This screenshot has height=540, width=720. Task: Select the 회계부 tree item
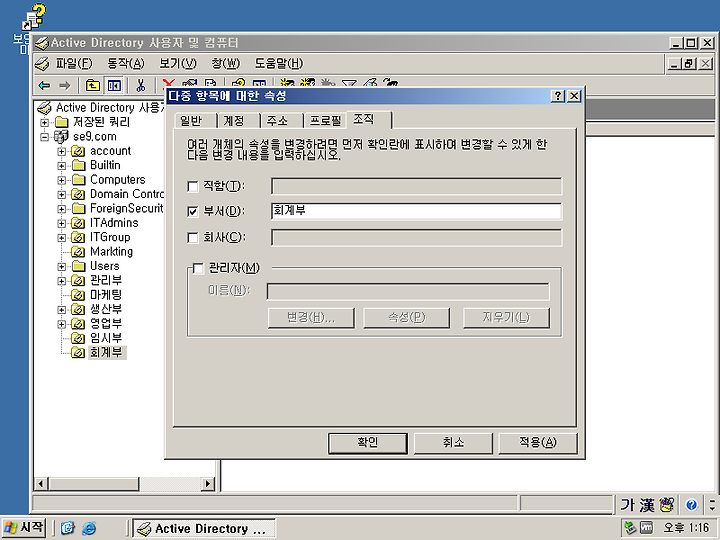click(x=106, y=353)
